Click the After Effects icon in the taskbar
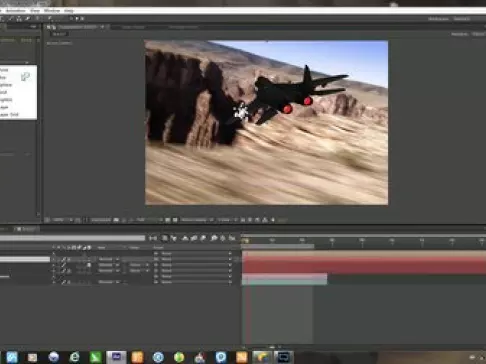This screenshot has width=486, height=364. [116, 357]
